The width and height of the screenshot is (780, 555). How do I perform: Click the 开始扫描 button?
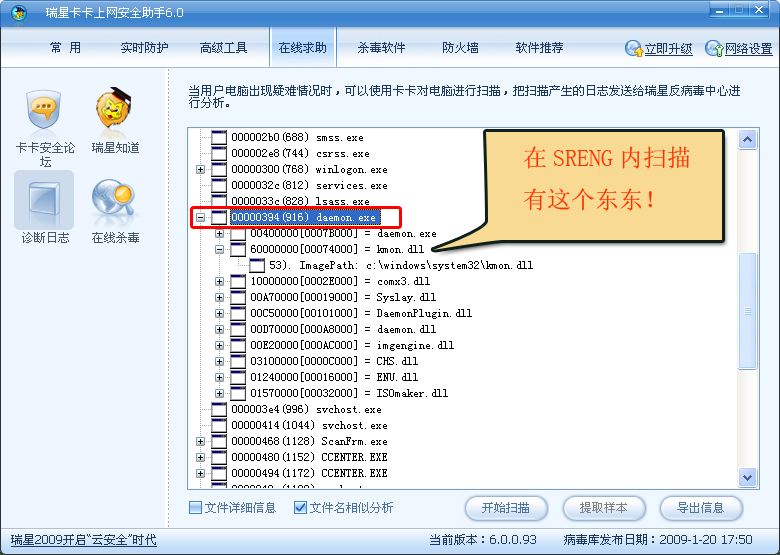click(506, 508)
